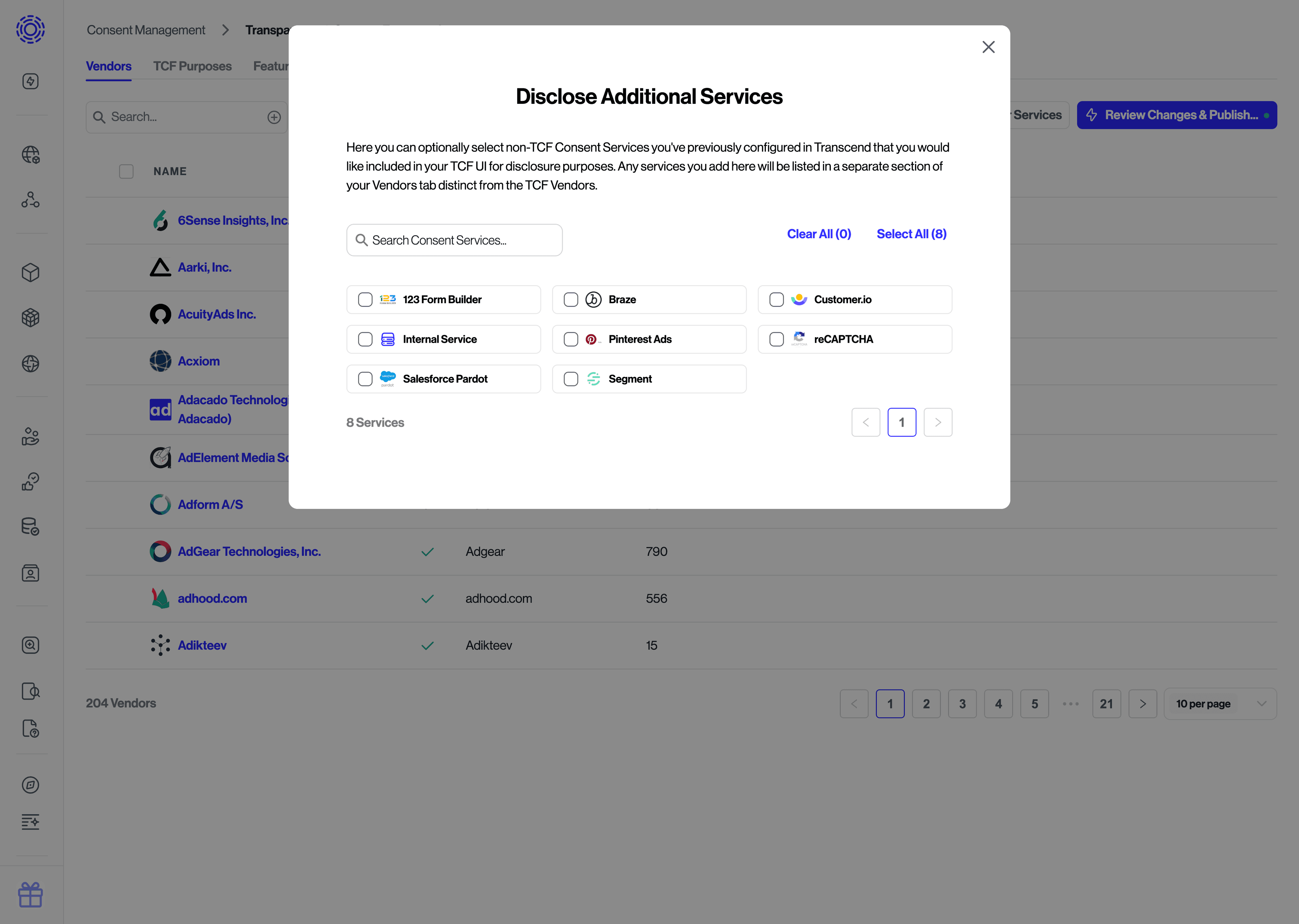Click the 3D cube sidebar icon

point(30,273)
